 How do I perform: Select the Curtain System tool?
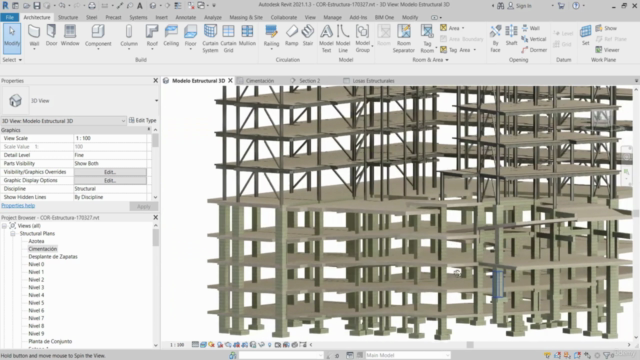[210, 38]
